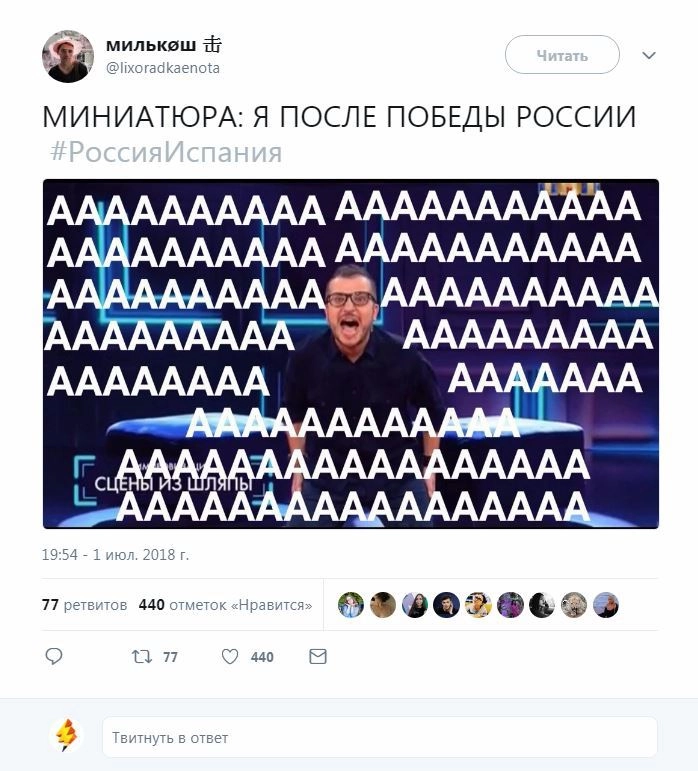This screenshot has height=771, width=698.
Task: Open @lixoradkaenota profile handle
Action: [163, 68]
